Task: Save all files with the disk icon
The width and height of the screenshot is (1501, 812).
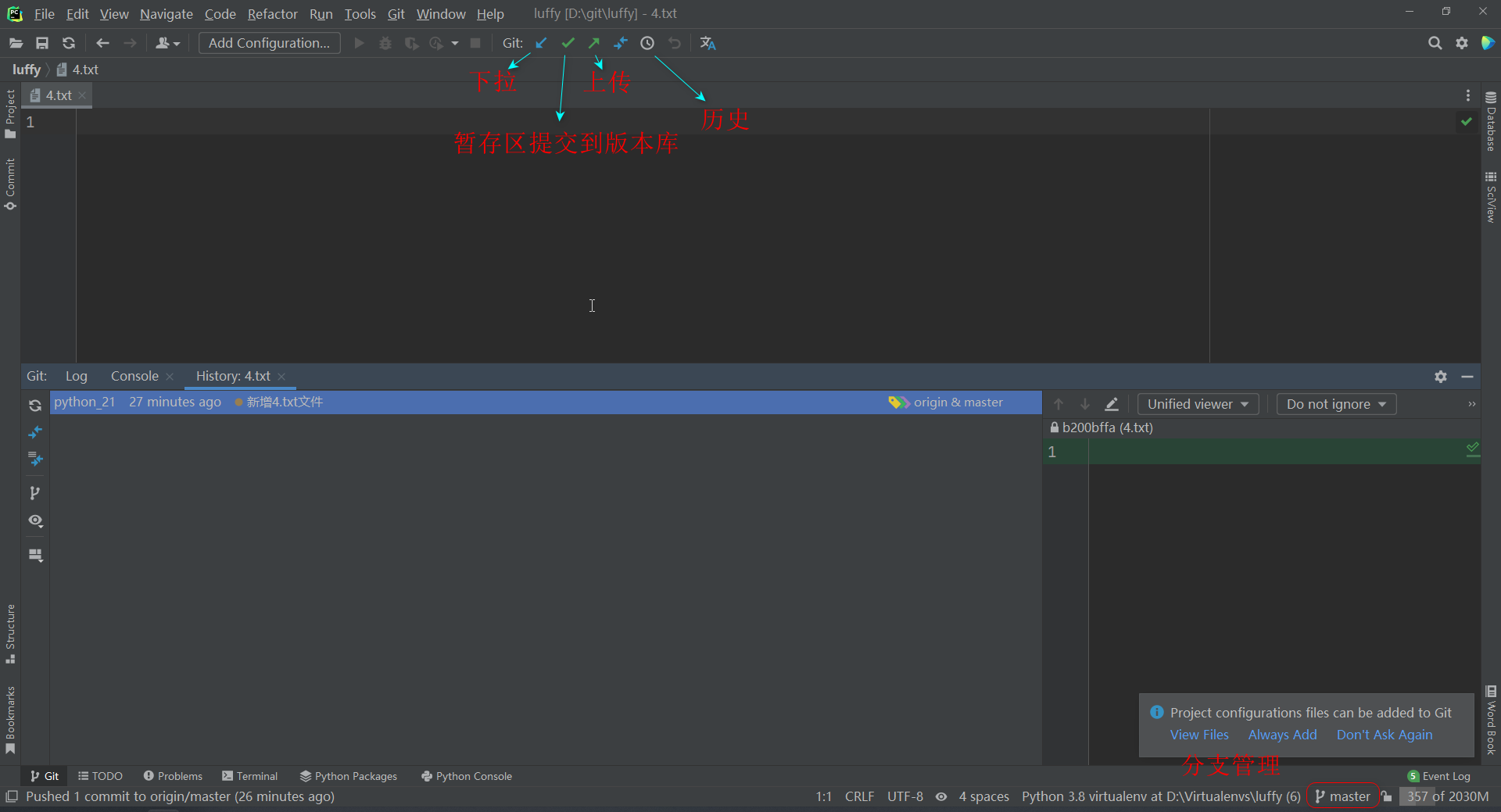Action: [x=42, y=43]
